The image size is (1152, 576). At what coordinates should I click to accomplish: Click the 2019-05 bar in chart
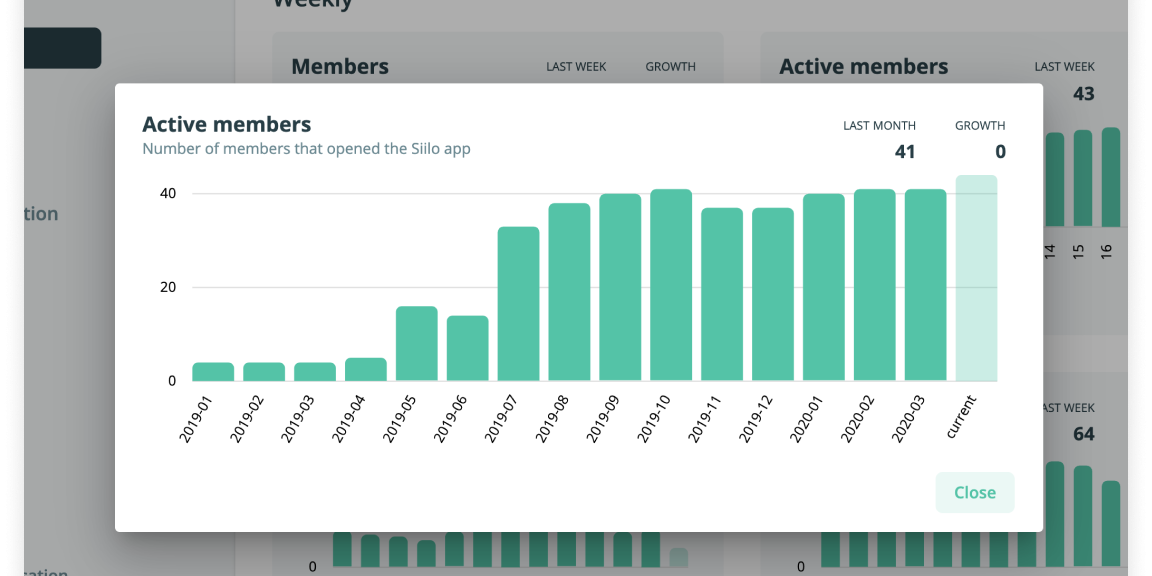coord(417,344)
